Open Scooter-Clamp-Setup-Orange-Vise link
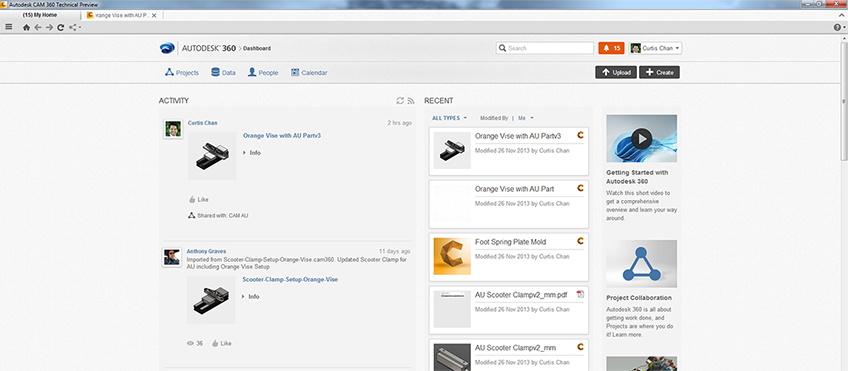848x371 pixels. click(290, 280)
